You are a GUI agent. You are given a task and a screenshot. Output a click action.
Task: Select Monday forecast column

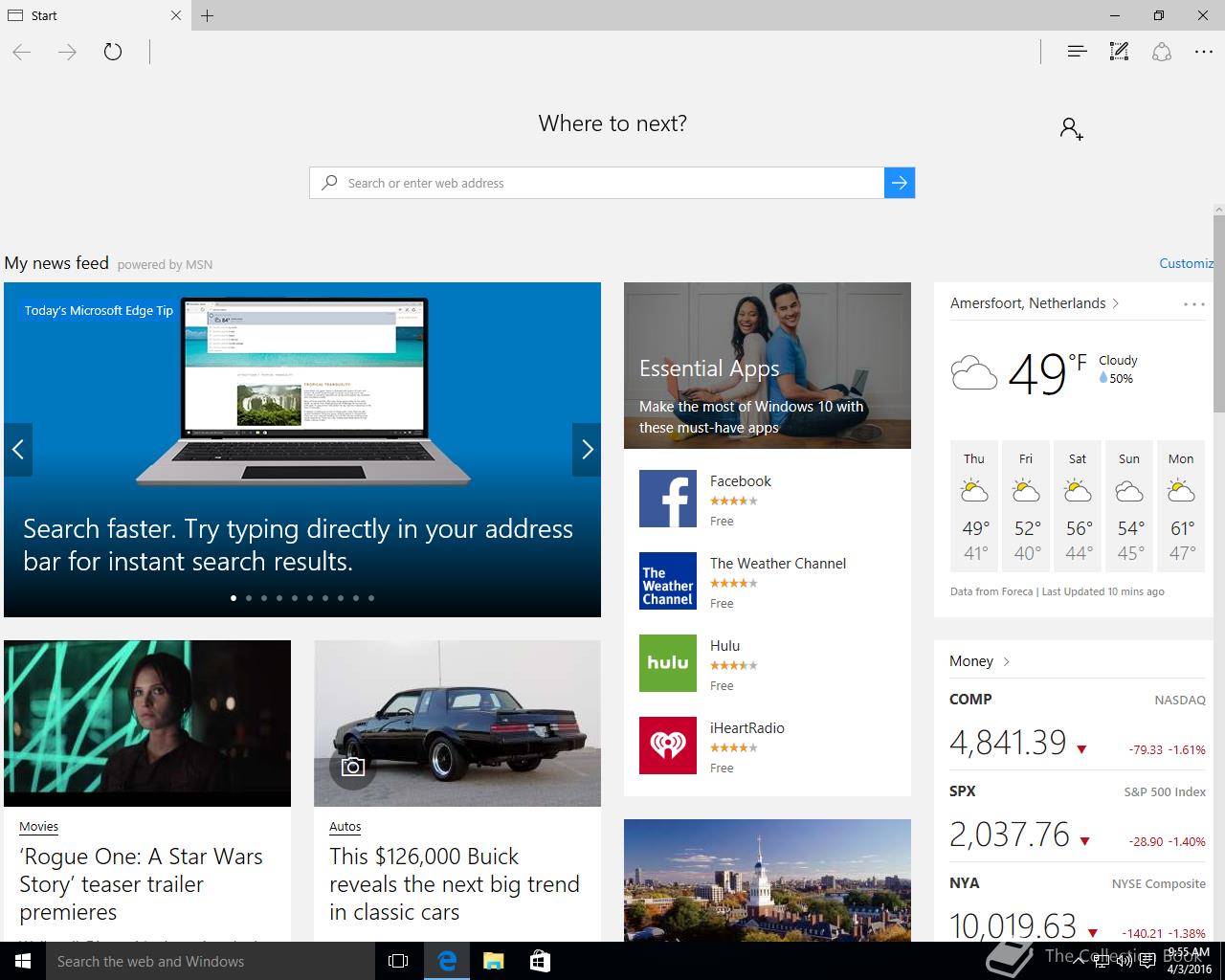pyautogui.click(x=1181, y=506)
